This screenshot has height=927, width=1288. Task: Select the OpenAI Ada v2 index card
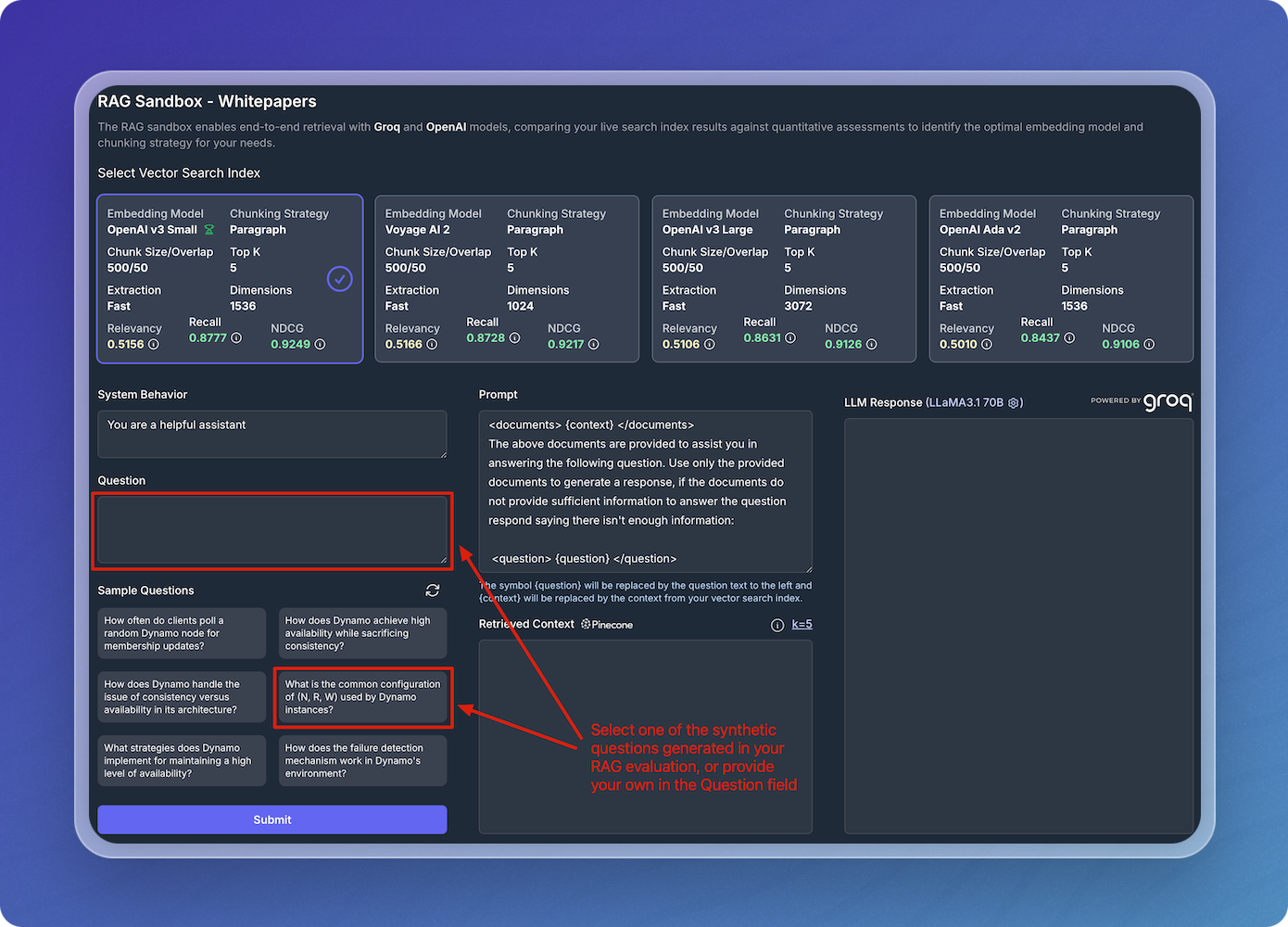1061,278
